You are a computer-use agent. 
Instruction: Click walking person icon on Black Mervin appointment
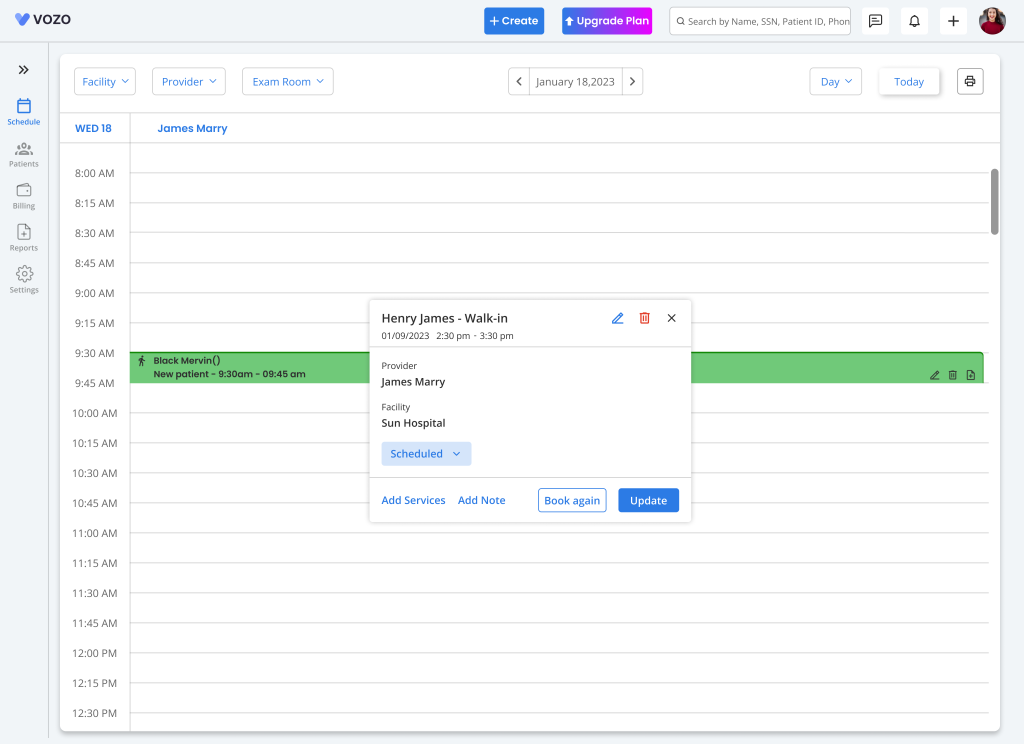pyautogui.click(x=142, y=361)
